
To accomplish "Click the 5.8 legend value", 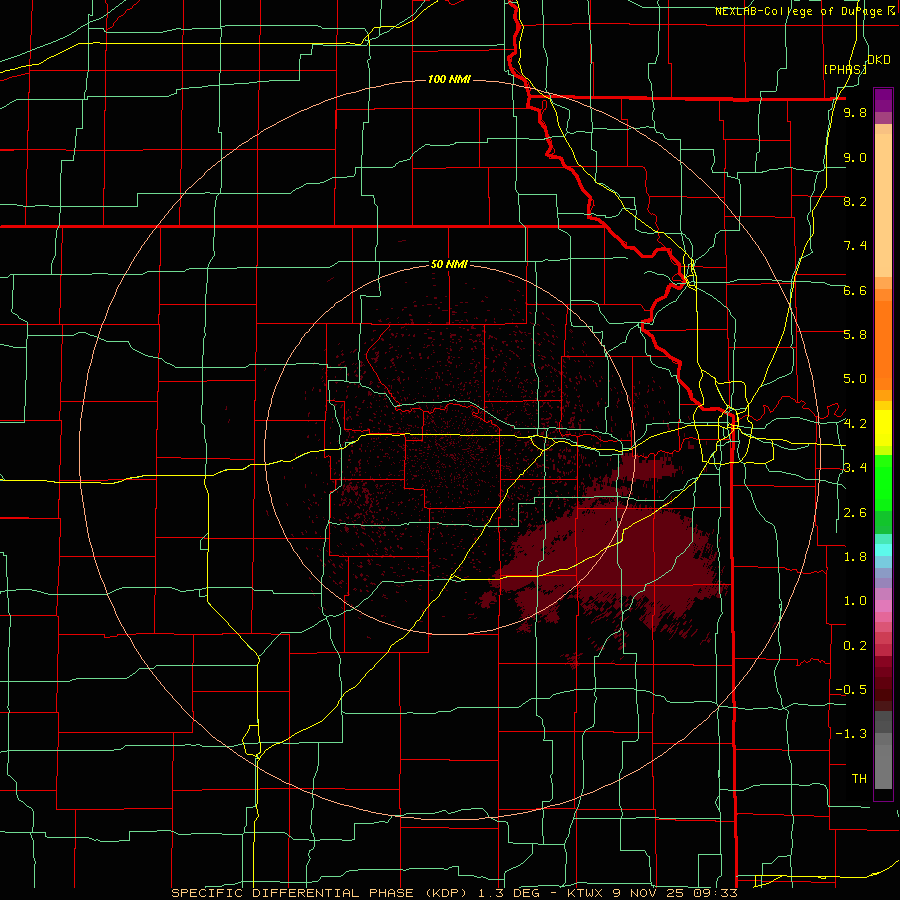I will click(855, 335).
